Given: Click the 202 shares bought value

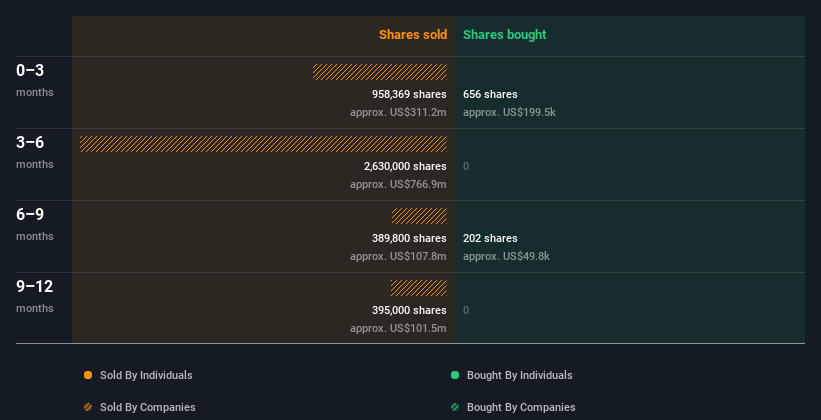Looking at the screenshot, I should 490,238.
